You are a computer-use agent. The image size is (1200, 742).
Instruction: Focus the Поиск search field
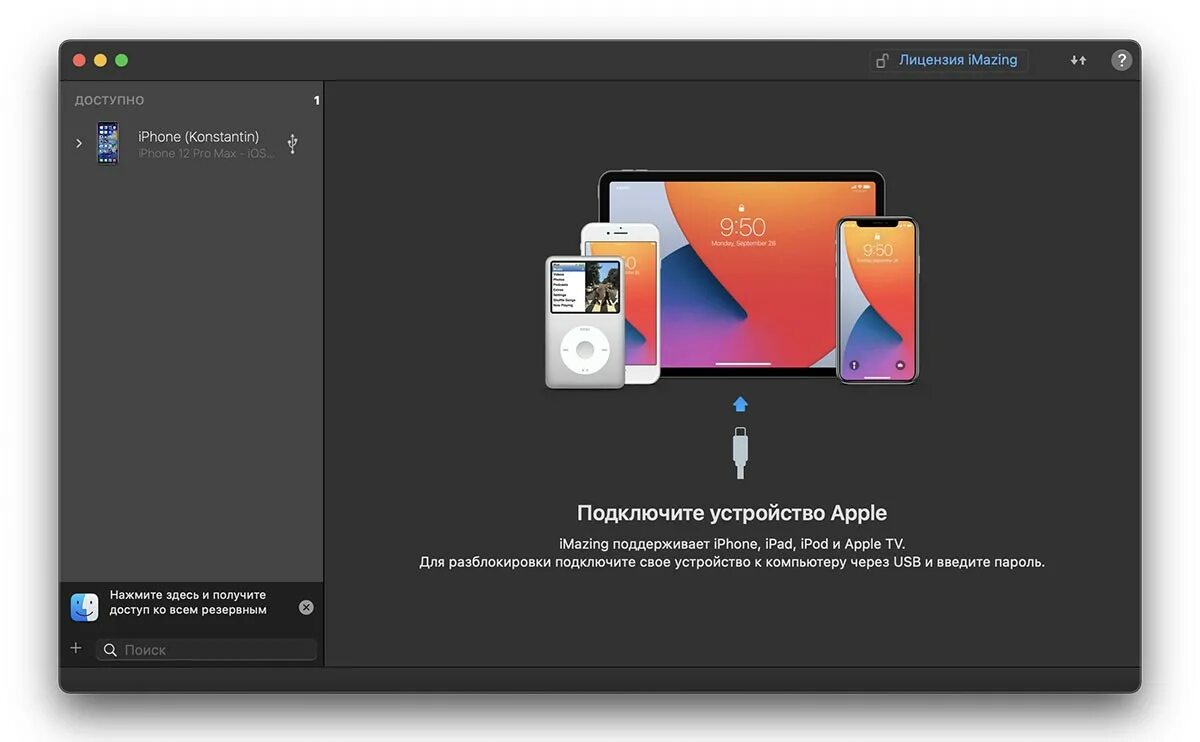(207, 650)
